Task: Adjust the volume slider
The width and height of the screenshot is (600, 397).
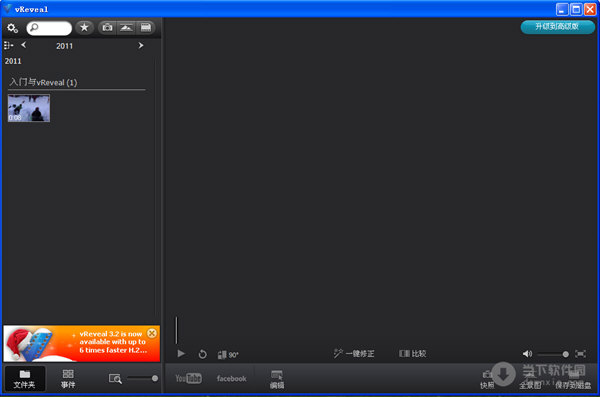Action: 553,355
